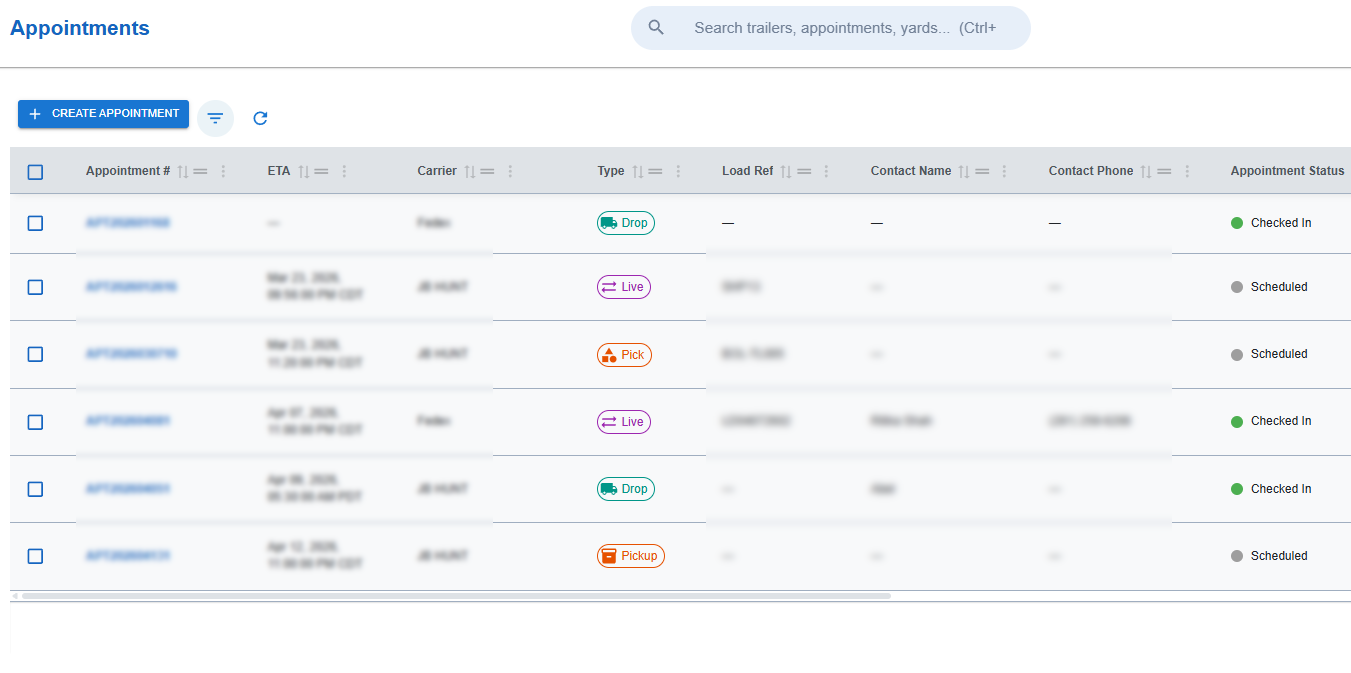Open Appointment # column three-dot menu
The image size is (1351, 673).
point(223,172)
